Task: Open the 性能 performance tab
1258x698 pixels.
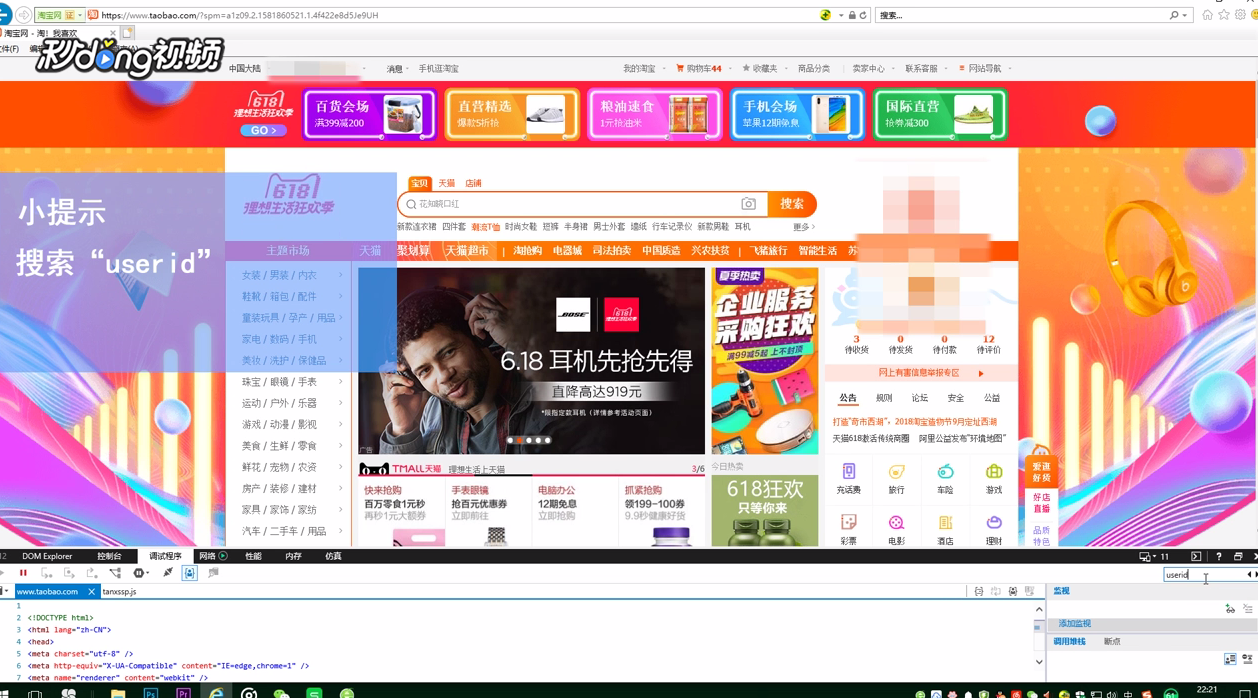Action: coord(253,556)
